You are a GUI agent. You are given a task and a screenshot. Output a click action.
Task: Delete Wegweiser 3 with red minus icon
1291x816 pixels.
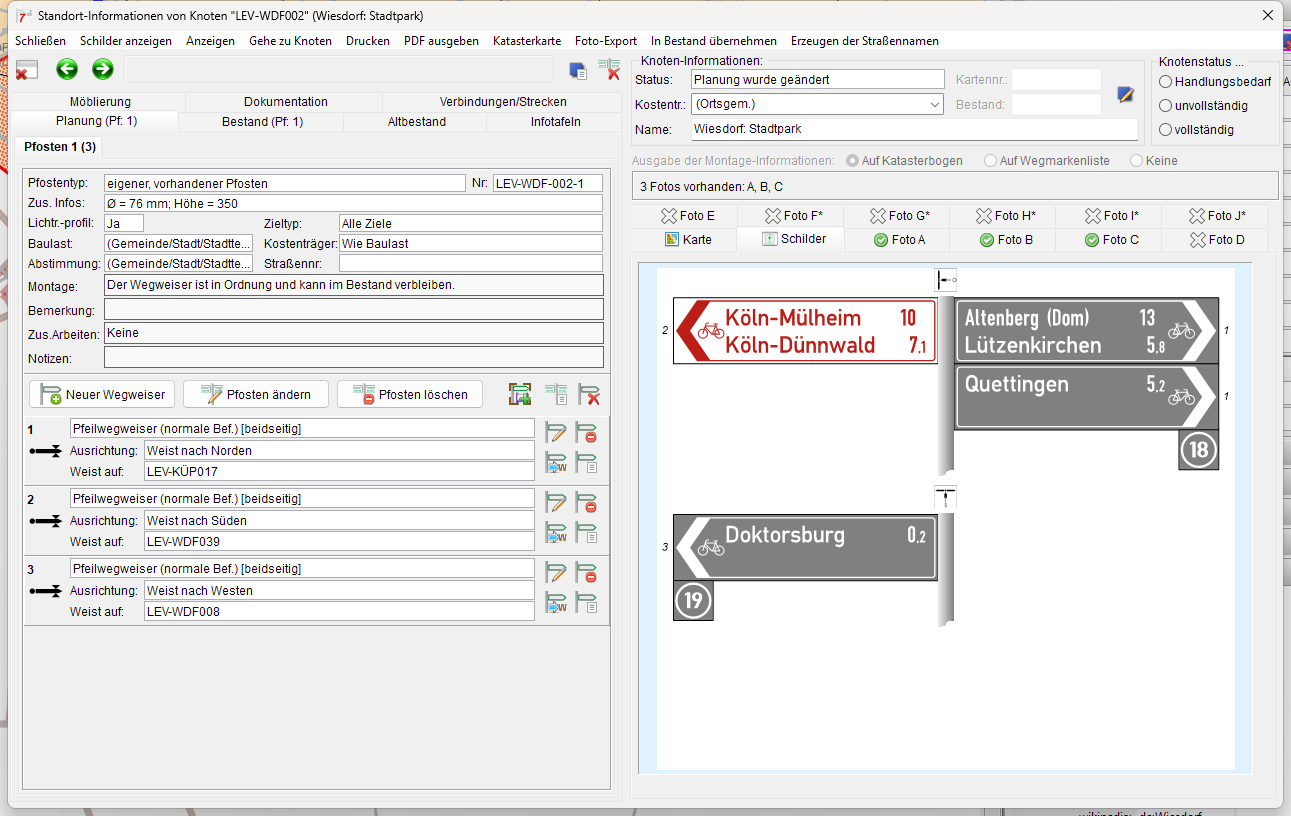point(587,572)
